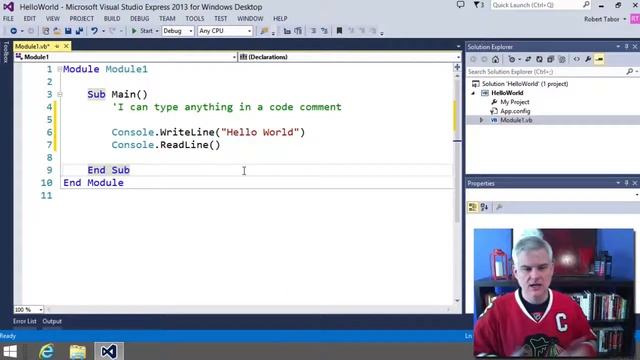Viewport: 640px width, 360px height.
Task: Open the PROJECT menu
Action: (82, 19)
